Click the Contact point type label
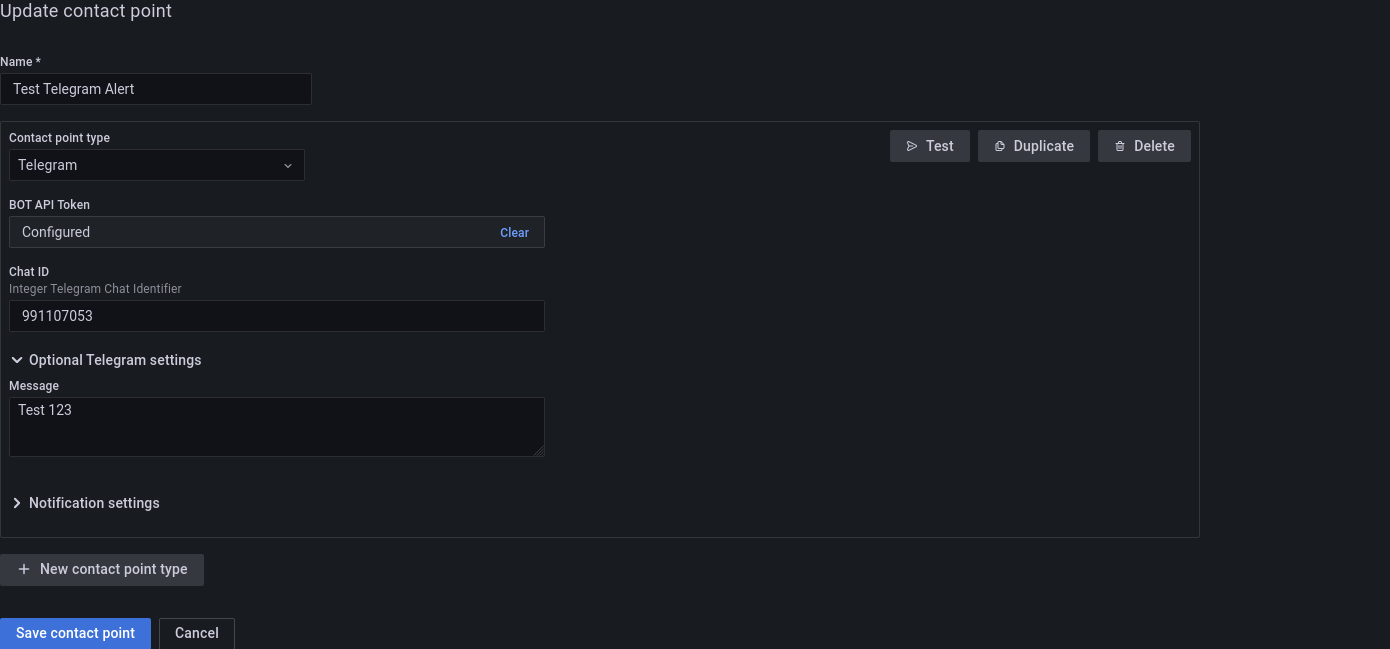The image size is (1390, 649). point(59,138)
